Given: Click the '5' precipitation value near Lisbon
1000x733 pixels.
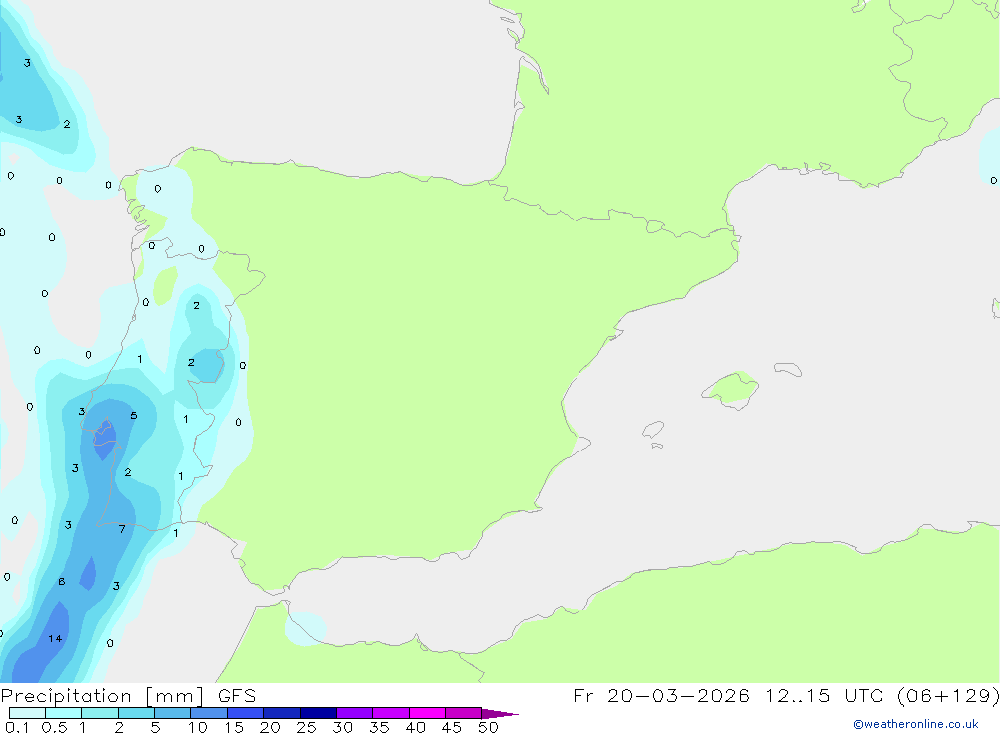Looking at the screenshot, I should tap(133, 415).
